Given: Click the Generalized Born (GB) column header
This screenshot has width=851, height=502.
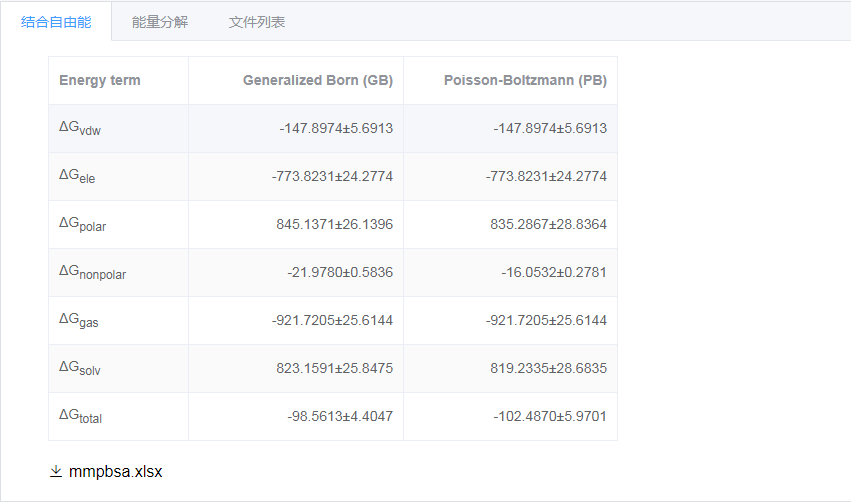Looking at the screenshot, I should pos(317,80).
